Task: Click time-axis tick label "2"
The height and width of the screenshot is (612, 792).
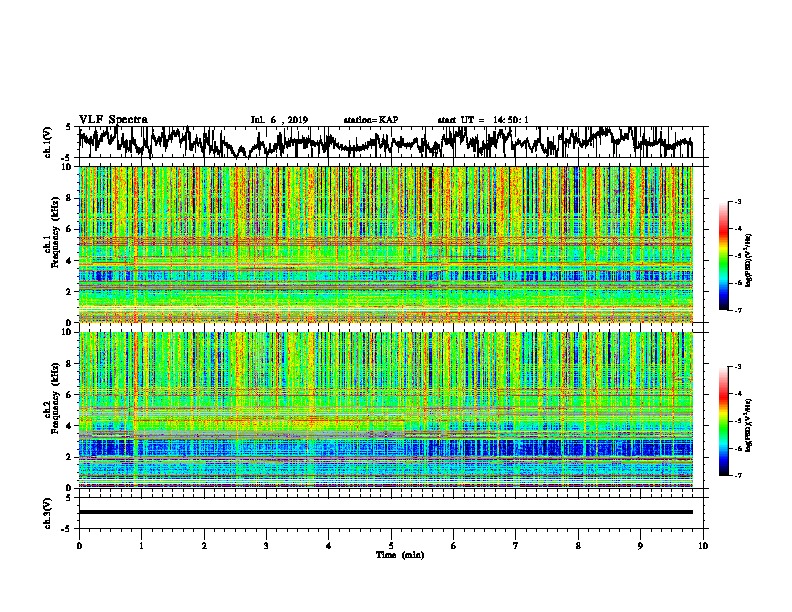Action: (204, 546)
